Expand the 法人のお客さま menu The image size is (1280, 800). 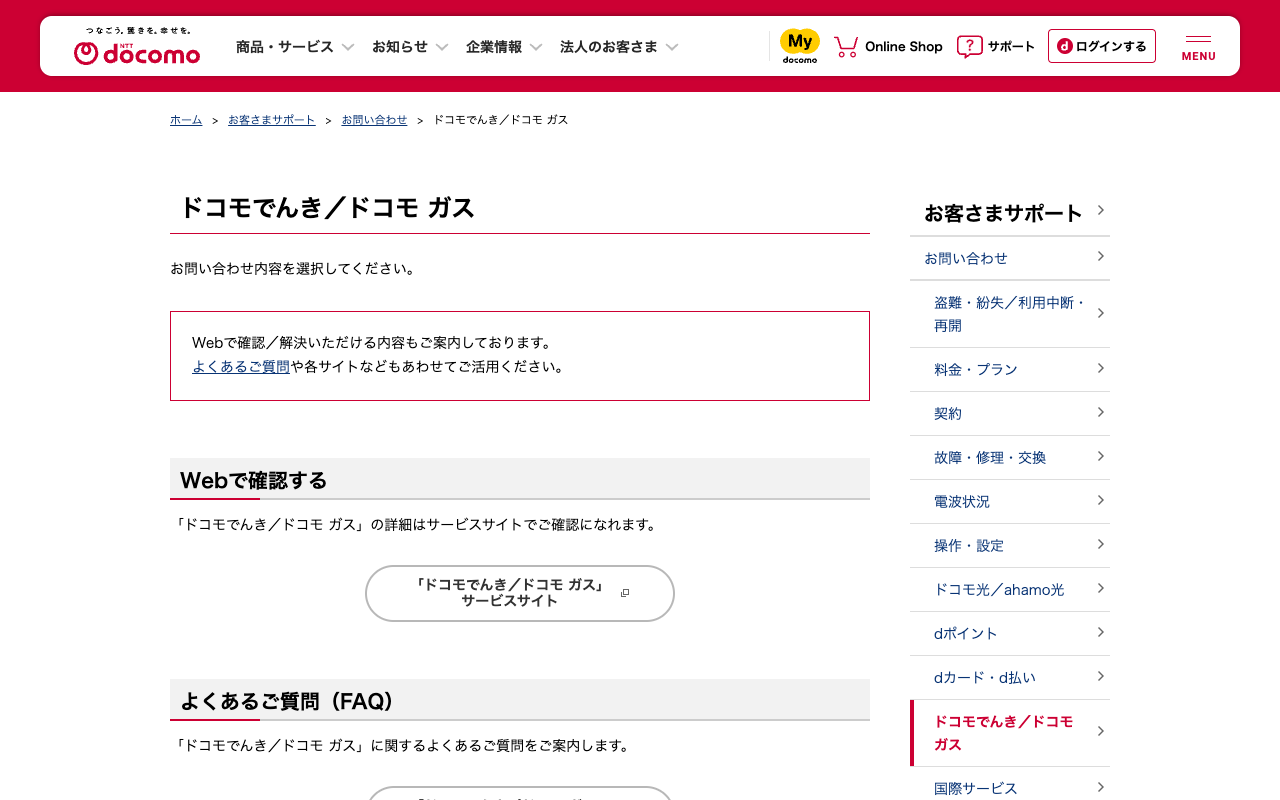pos(619,47)
